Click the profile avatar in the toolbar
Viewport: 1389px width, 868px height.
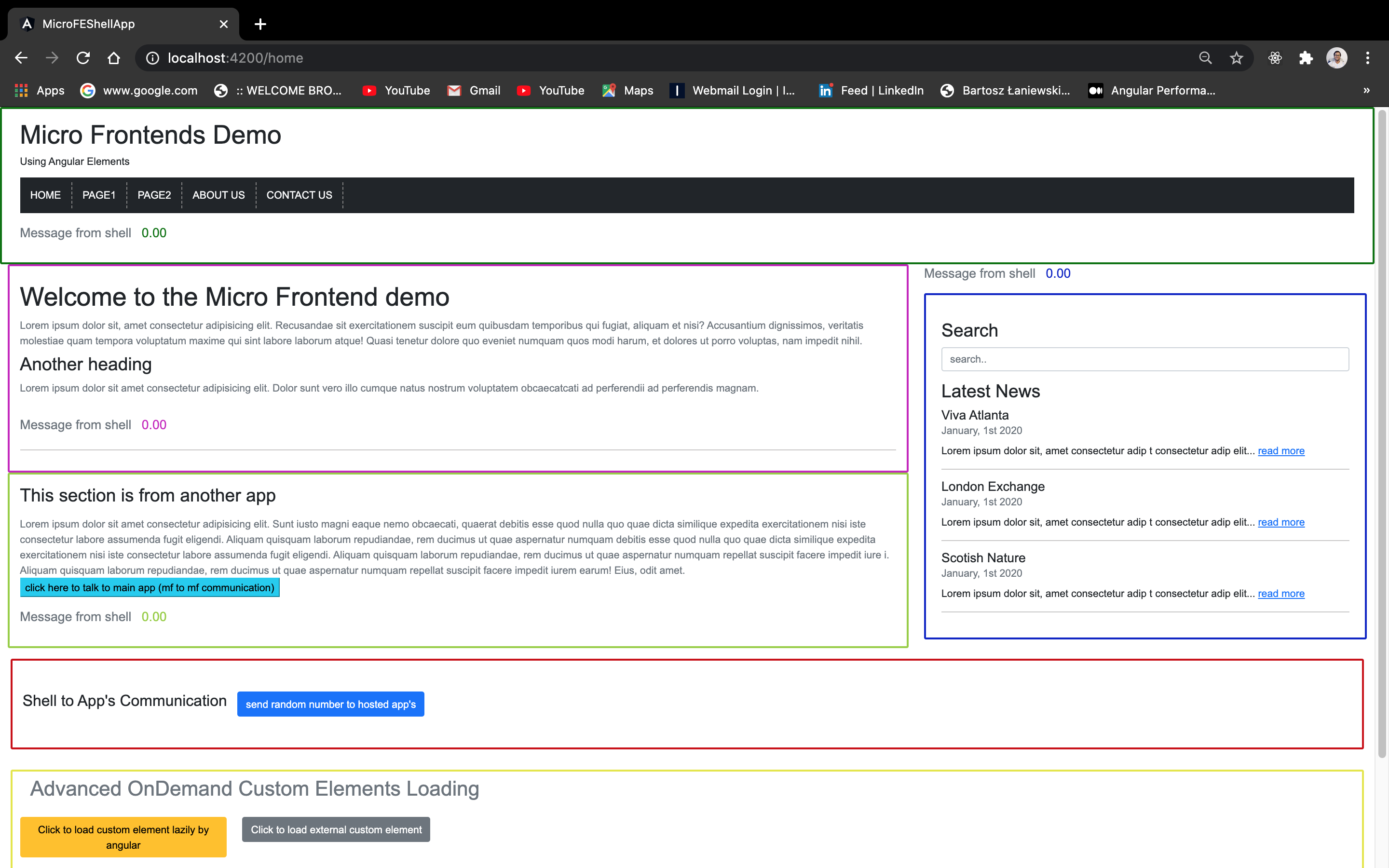coord(1337,57)
